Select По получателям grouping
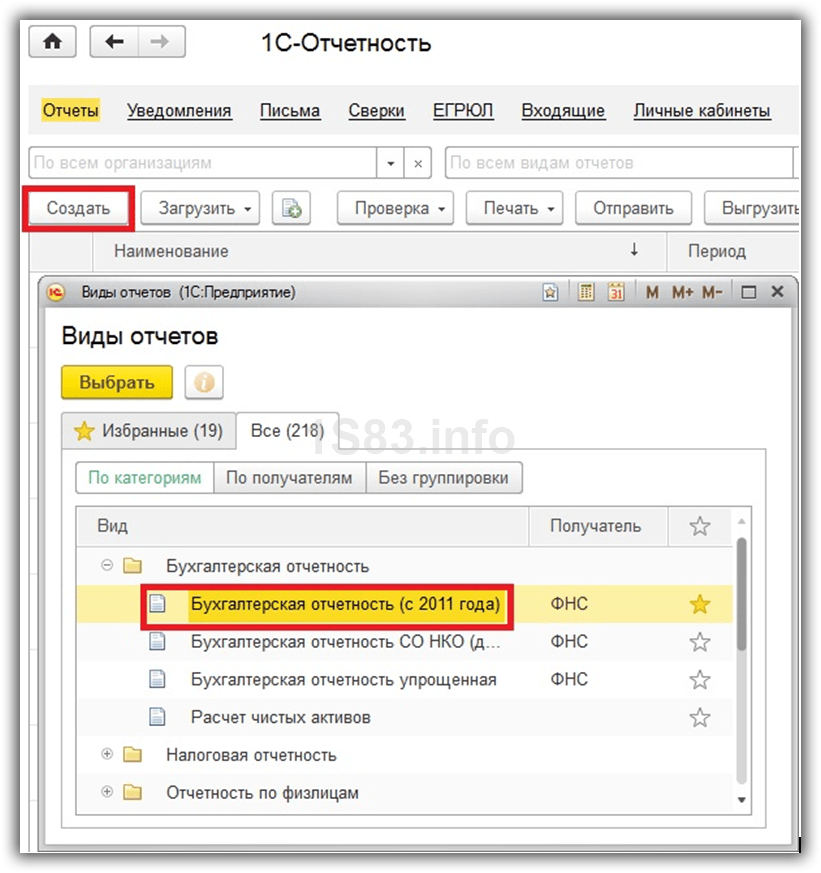This screenshot has width=821, height=873. (x=289, y=478)
